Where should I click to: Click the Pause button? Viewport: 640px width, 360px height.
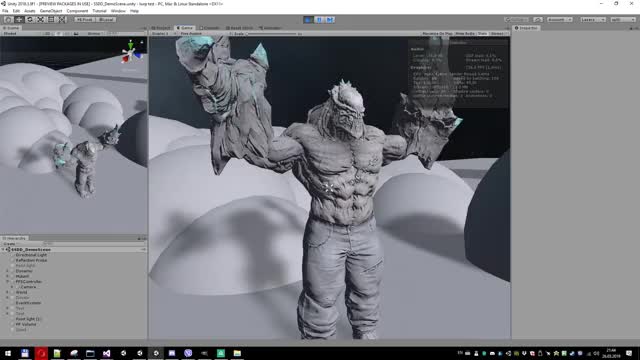[319, 20]
